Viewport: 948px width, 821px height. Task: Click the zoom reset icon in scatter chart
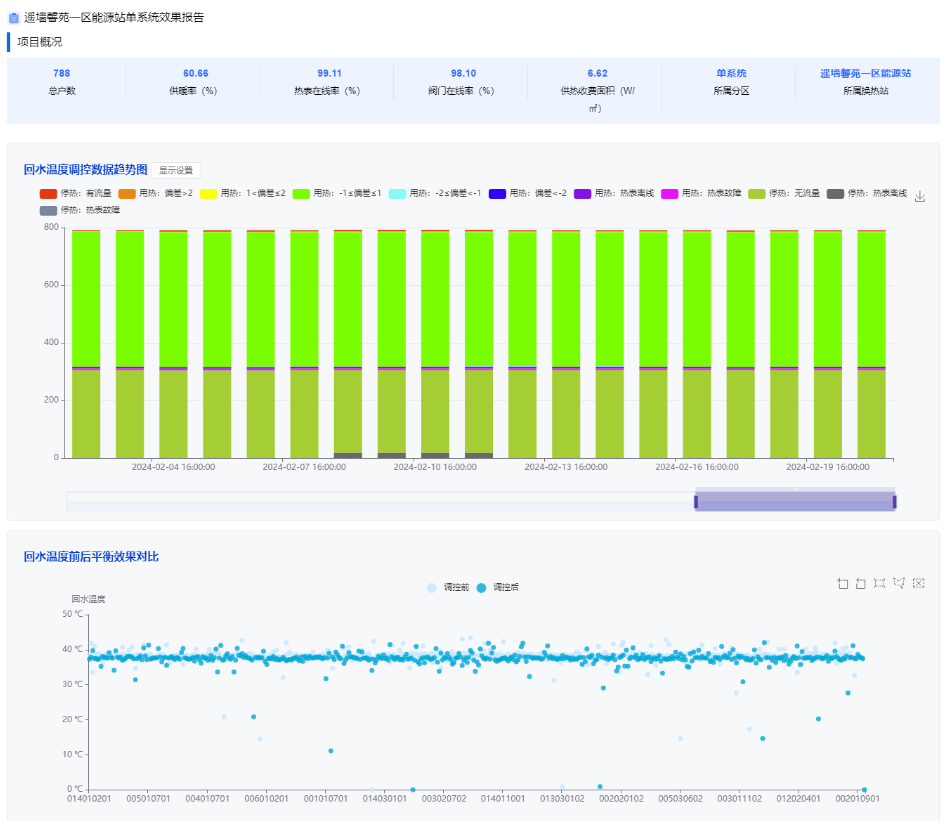[x=861, y=583]
